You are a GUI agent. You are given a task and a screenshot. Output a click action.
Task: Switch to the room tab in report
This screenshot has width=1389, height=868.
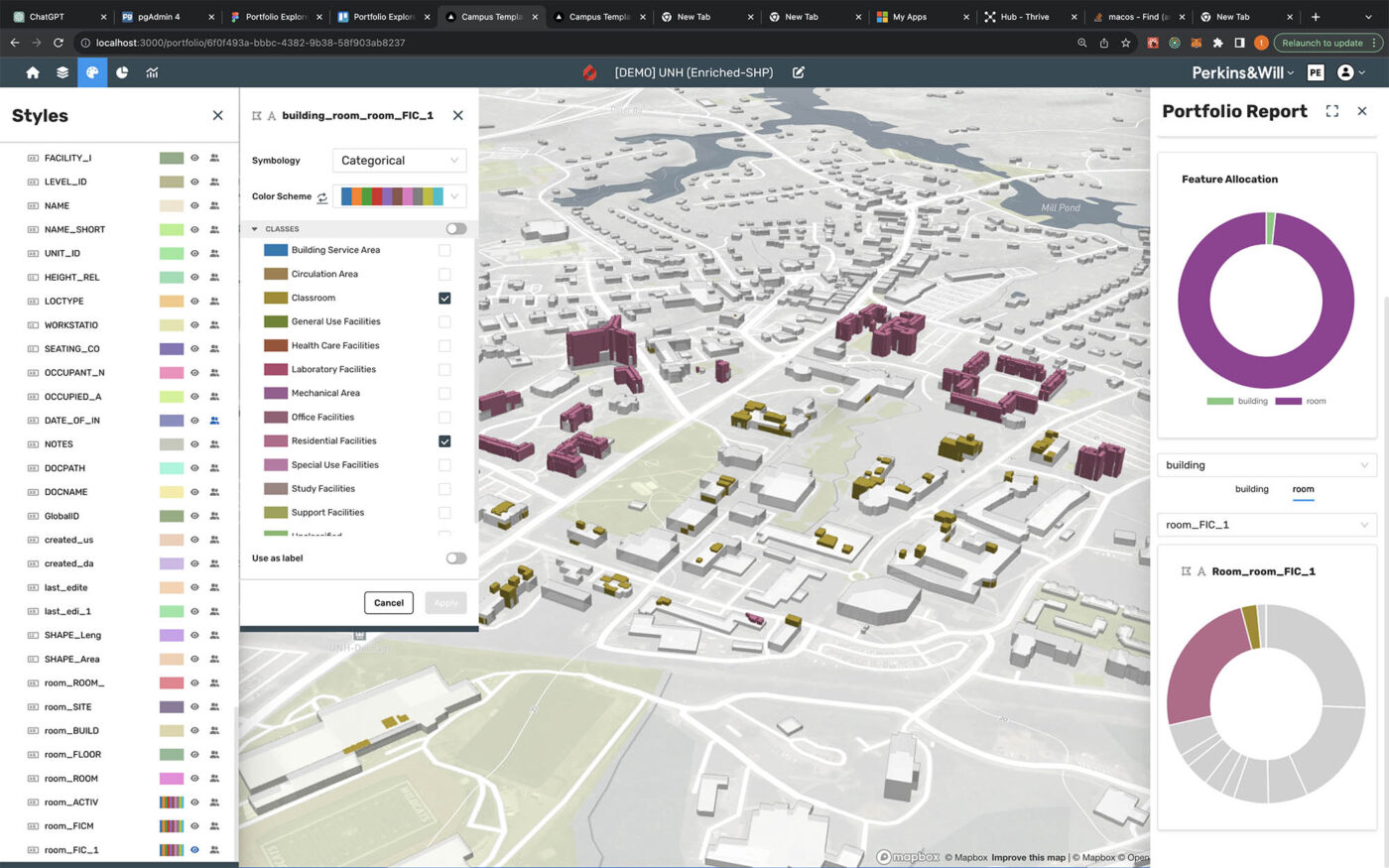pyautogui.click(x=1303, y=489)
